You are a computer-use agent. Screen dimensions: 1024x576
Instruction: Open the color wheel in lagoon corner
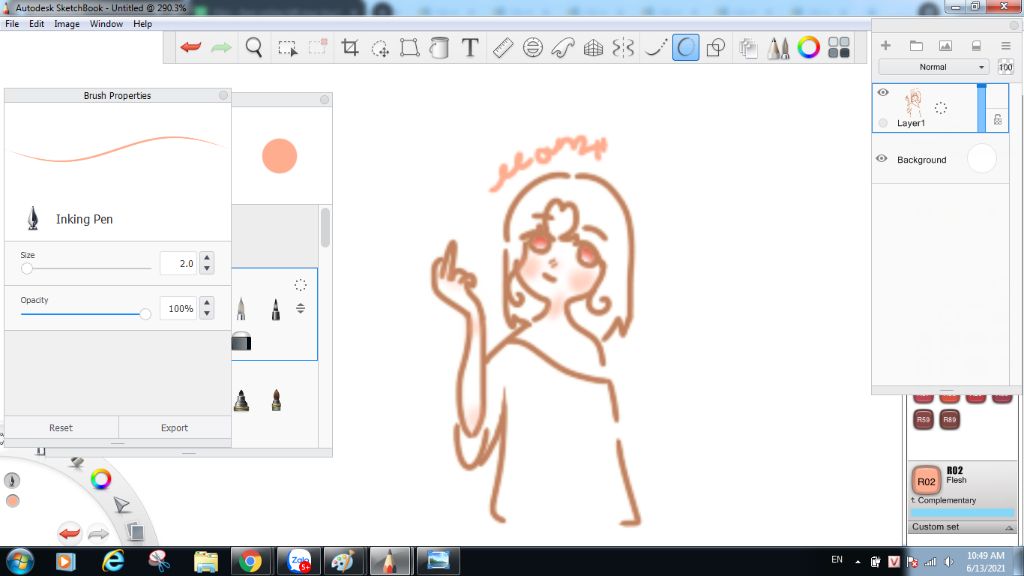101,479
